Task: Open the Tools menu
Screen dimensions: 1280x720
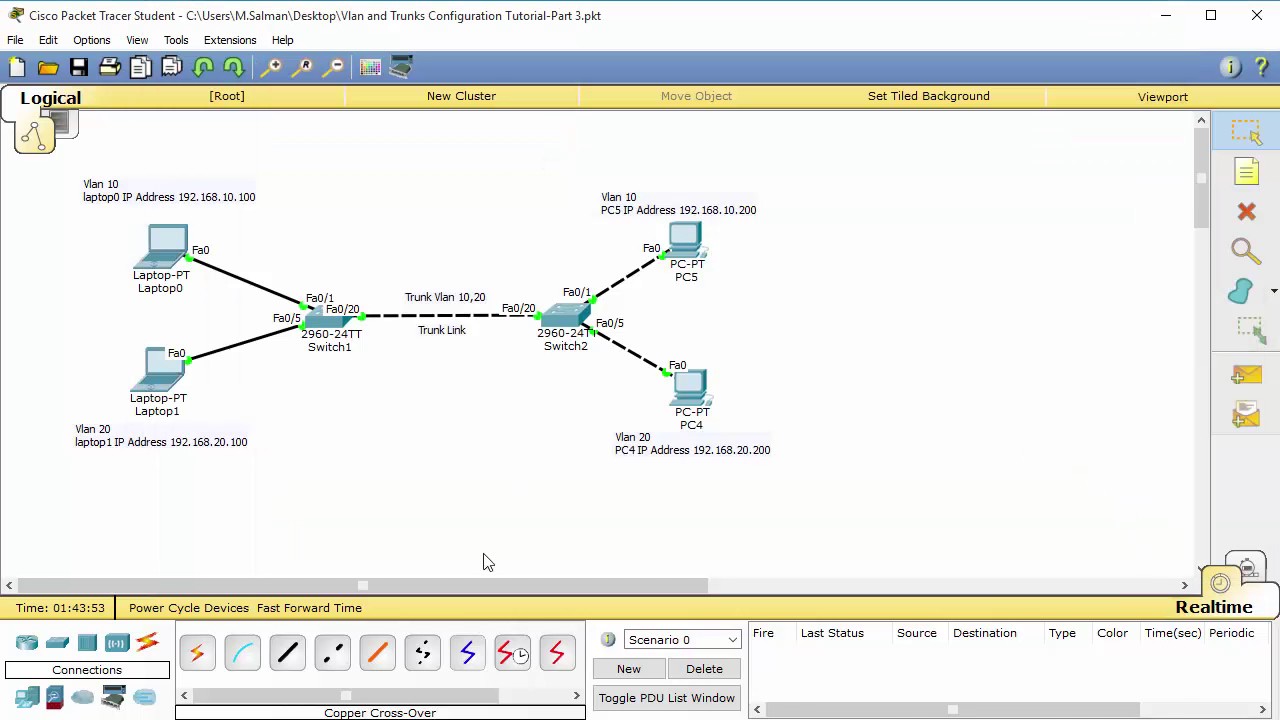Action: pos(176,40)
